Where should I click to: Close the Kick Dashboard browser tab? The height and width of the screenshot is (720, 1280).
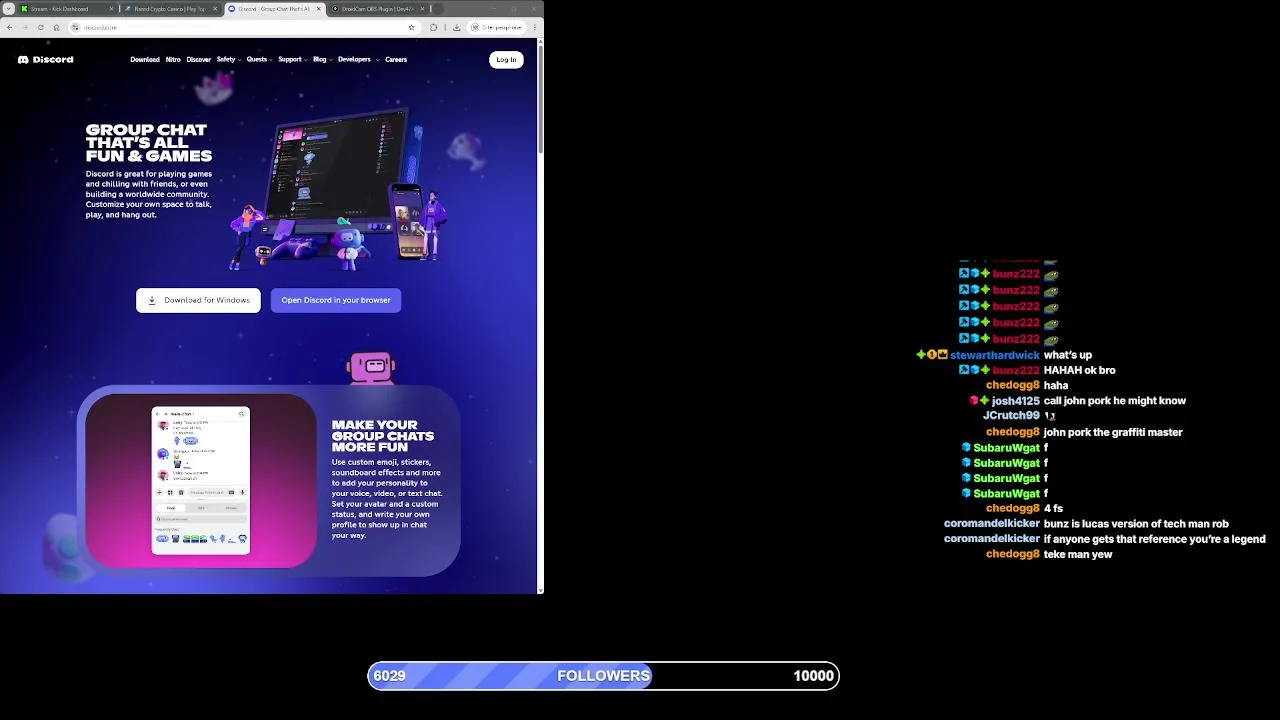111,9
